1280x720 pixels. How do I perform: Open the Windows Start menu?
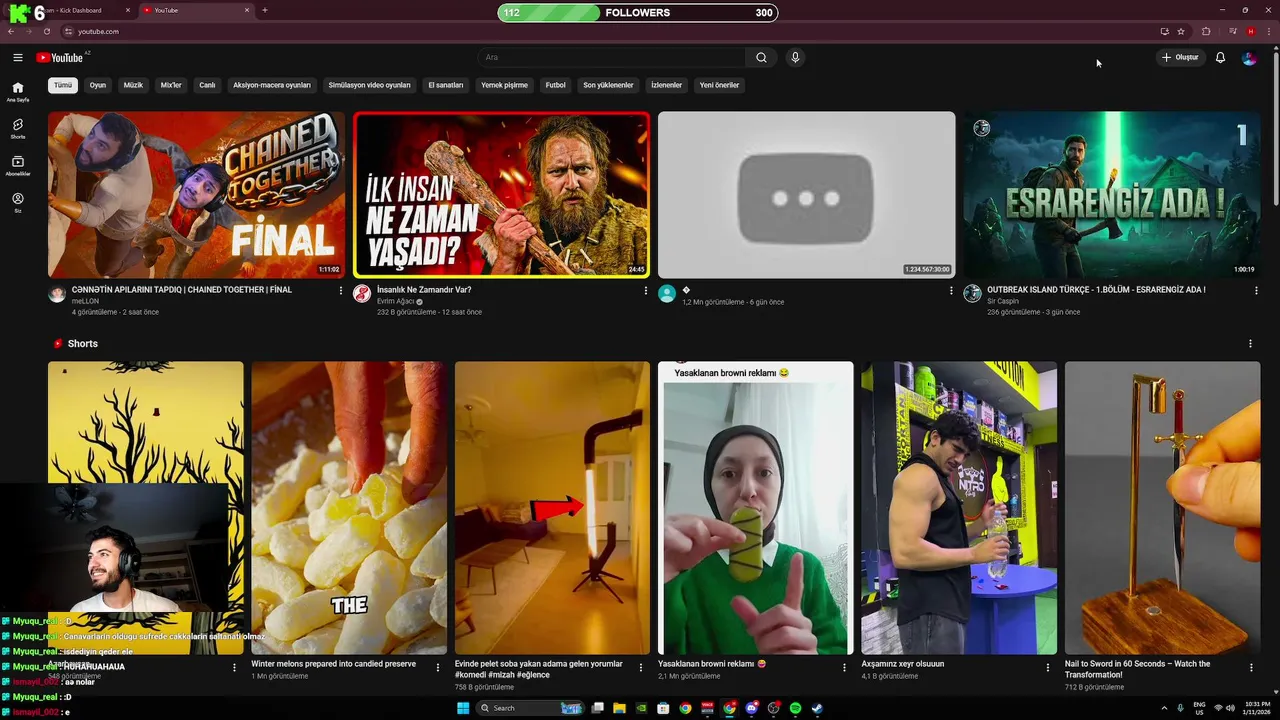(x=463, y=708)
